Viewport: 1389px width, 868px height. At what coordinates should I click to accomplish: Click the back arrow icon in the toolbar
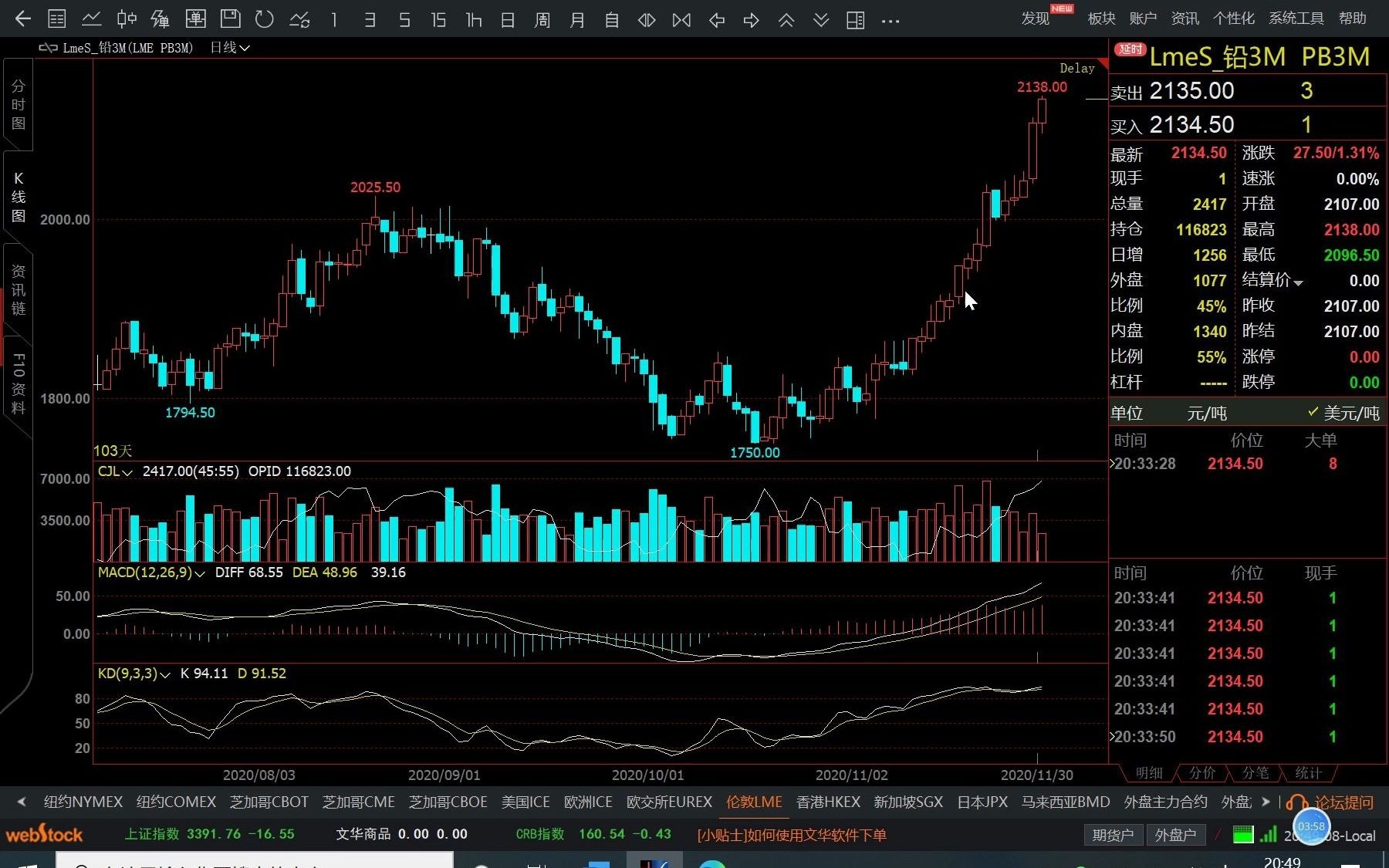23,19
